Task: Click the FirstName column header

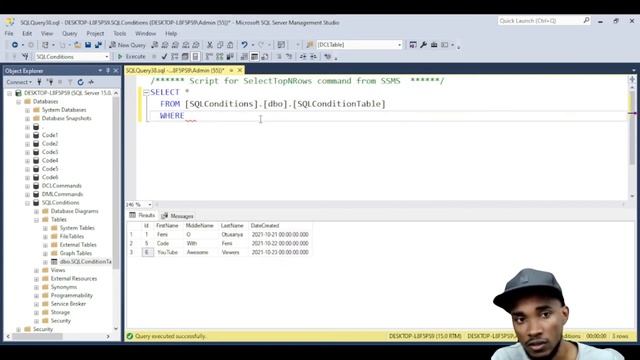Action: click(x=167, y=226)
